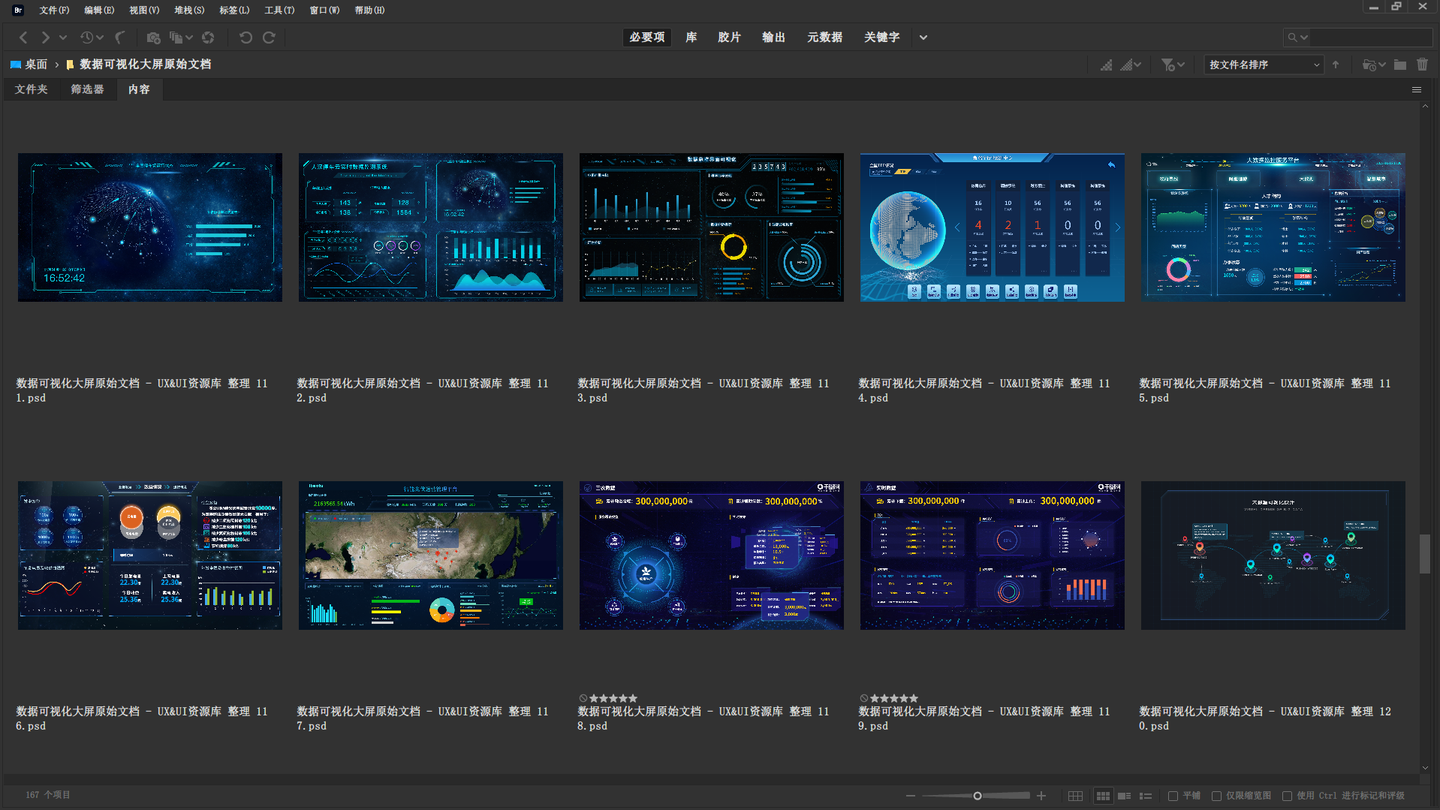
Task: Click the search field
Action: [x=1371, y=38]
